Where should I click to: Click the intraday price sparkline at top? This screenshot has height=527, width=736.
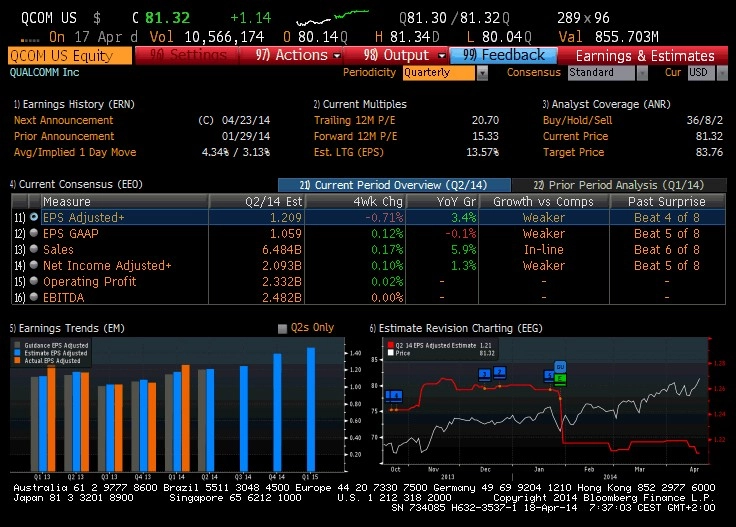click(332, 18)
